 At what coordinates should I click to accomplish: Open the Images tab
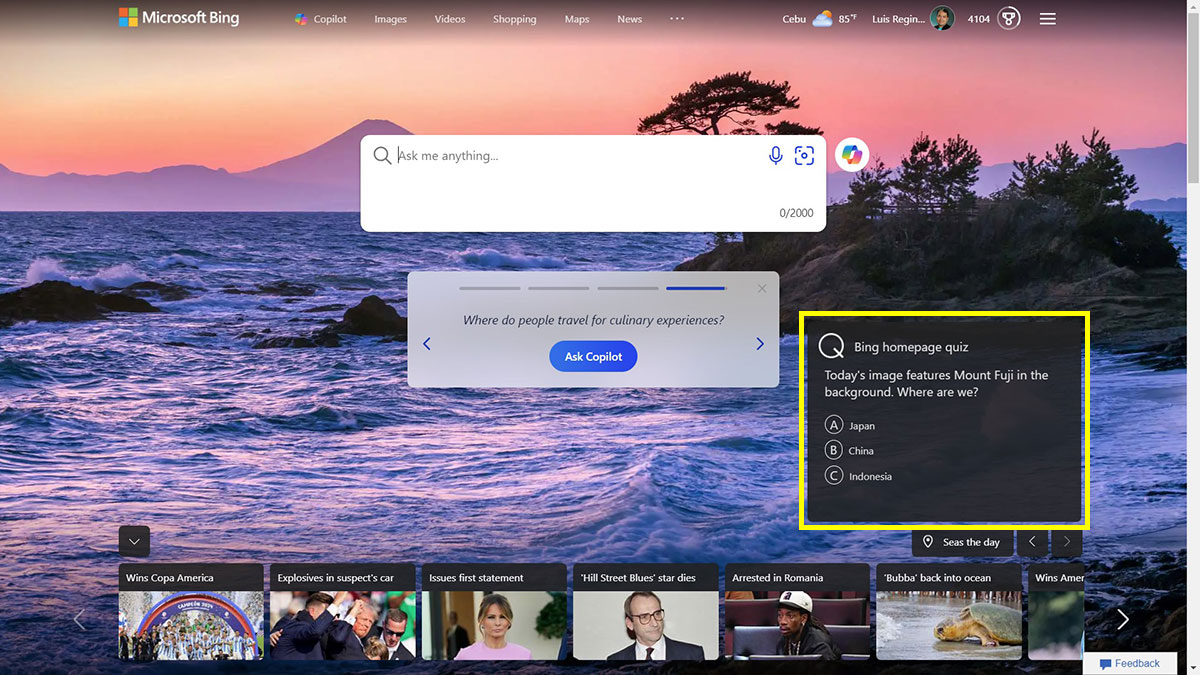[390, 19]
